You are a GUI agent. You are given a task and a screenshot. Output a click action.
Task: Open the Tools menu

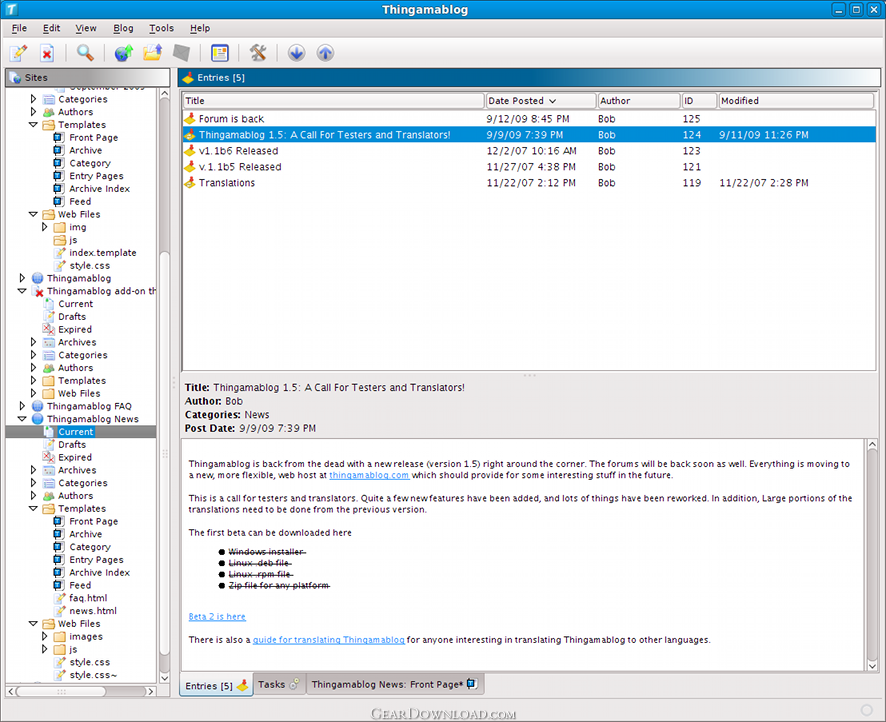[x=162, y=28]
